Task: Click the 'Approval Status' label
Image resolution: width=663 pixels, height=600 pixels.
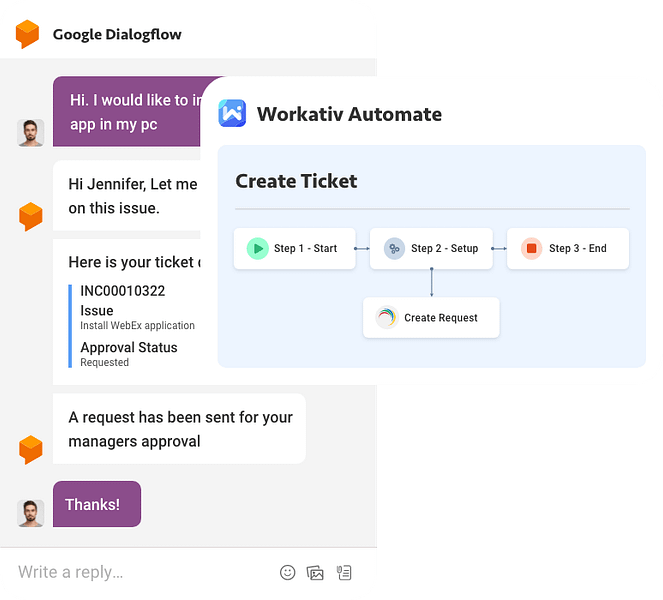Action: click(x=129, y=348)
